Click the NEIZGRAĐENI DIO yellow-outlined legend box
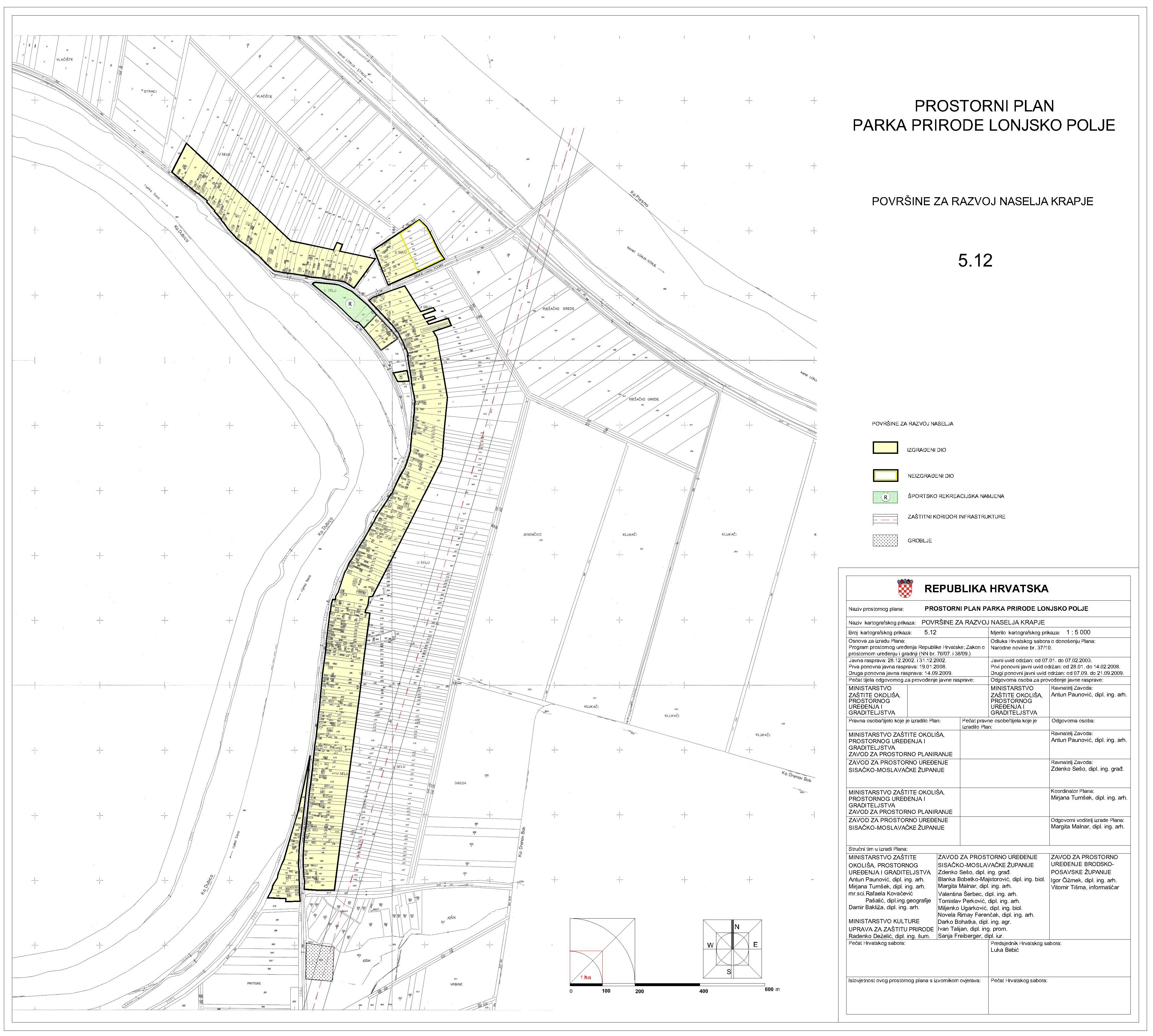This screenshot has width=1153, height=1036. tap(885, 475)
